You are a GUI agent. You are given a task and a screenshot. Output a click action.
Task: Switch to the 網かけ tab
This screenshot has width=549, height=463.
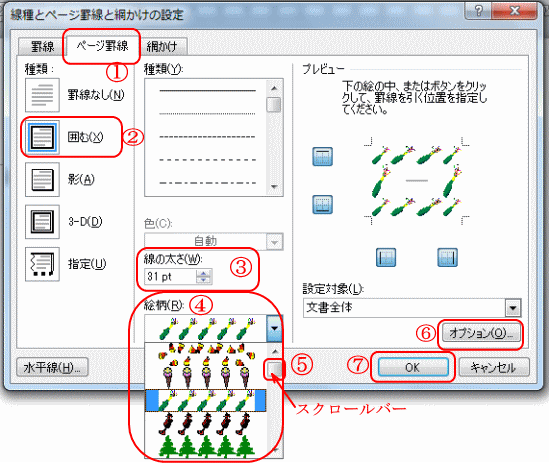coord(162,47)
